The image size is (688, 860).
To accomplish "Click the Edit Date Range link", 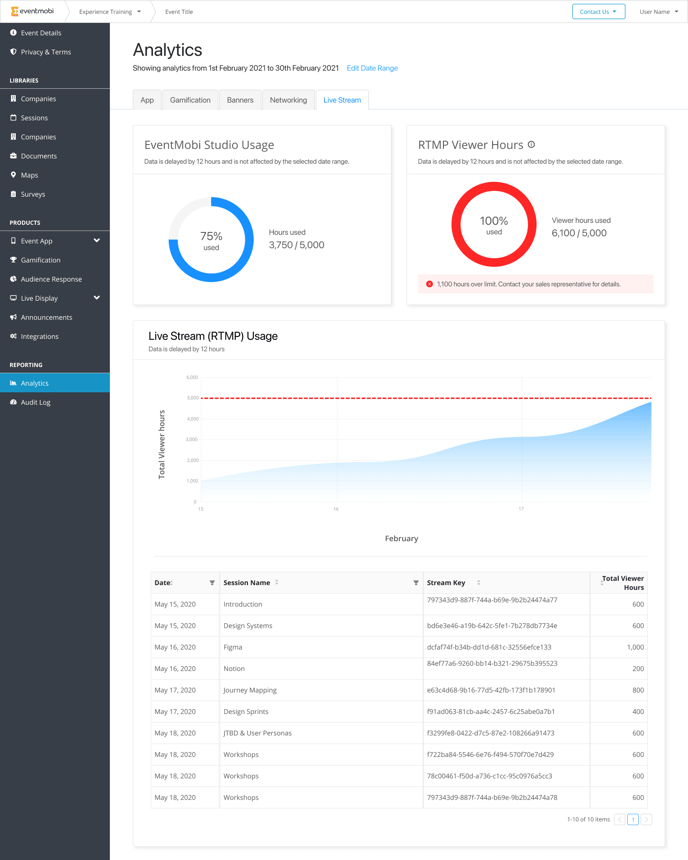I will point(372,68).
